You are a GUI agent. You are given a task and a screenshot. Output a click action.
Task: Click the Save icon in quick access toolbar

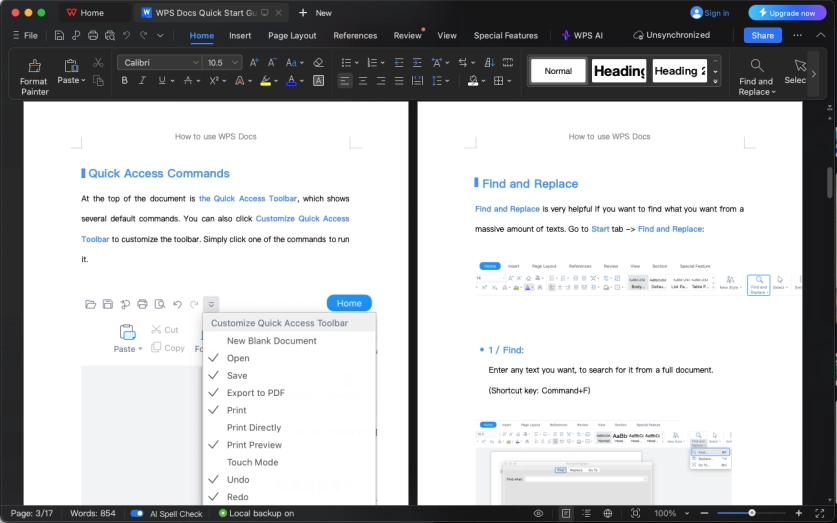click(59, 35)
